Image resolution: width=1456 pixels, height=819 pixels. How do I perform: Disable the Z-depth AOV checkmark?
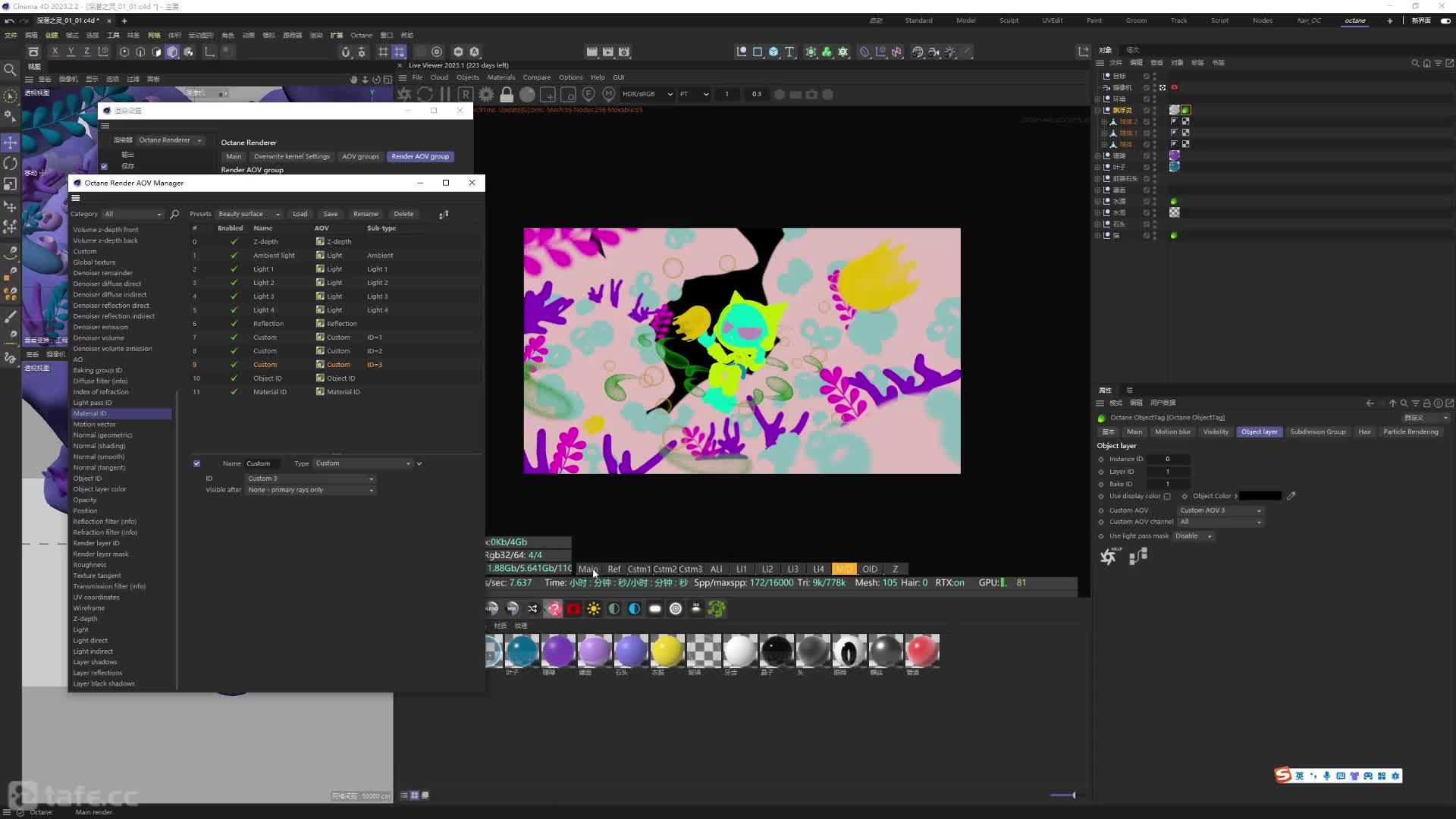point(234,241)
